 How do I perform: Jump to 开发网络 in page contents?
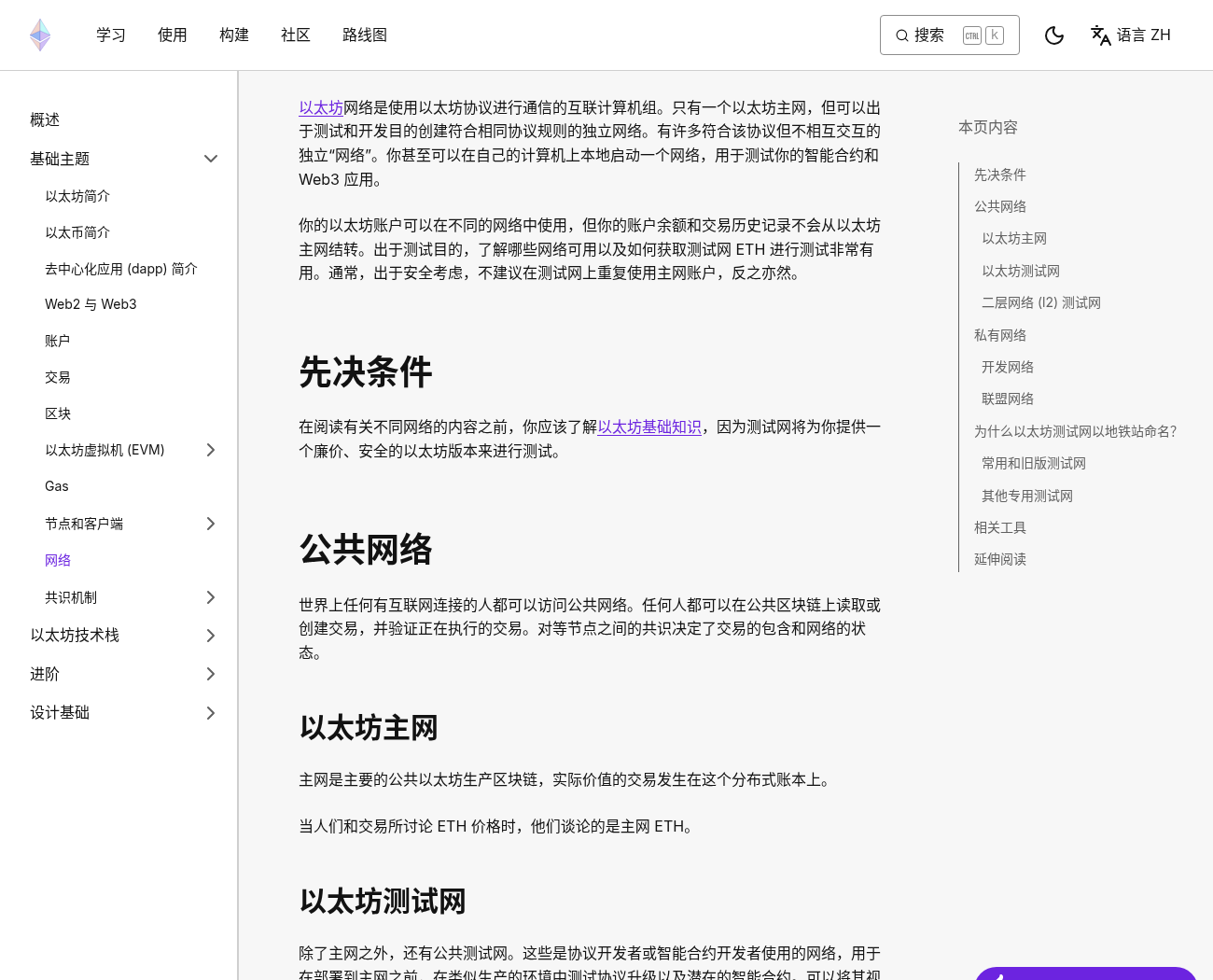[1008, 367]
